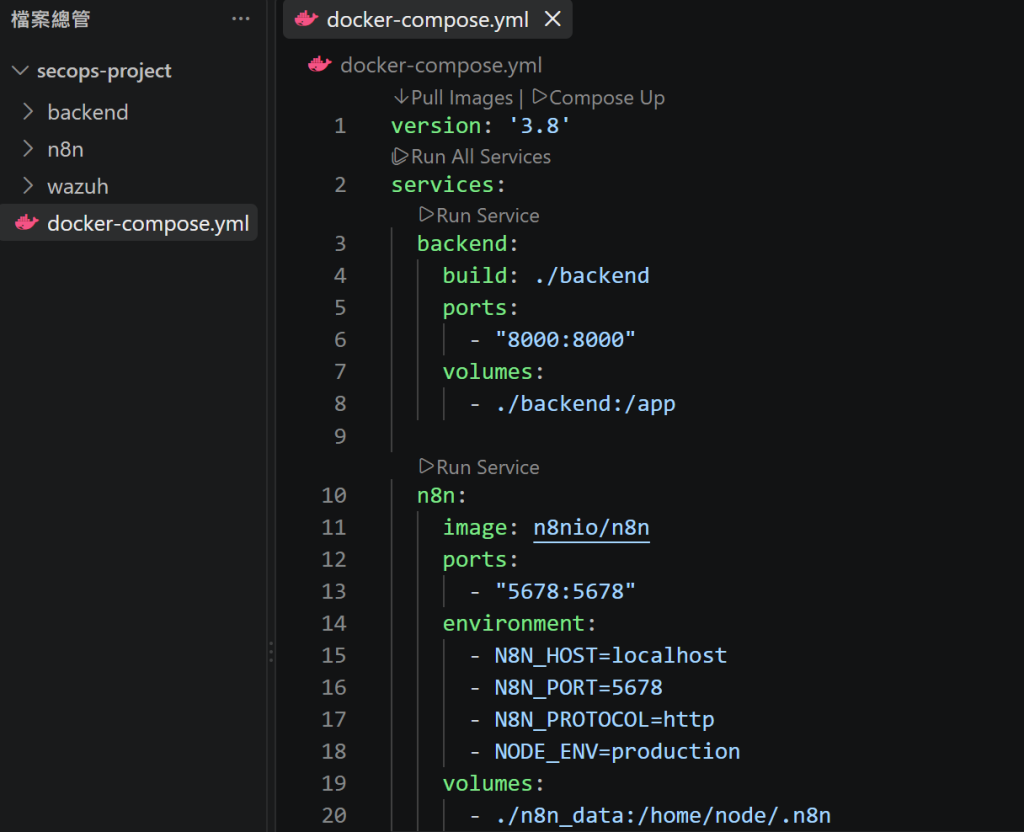Image resolution: width=1024 pixels, height=832 pixels.
Task: Click the version key on line 1
Action: click(x=436, y=125)
